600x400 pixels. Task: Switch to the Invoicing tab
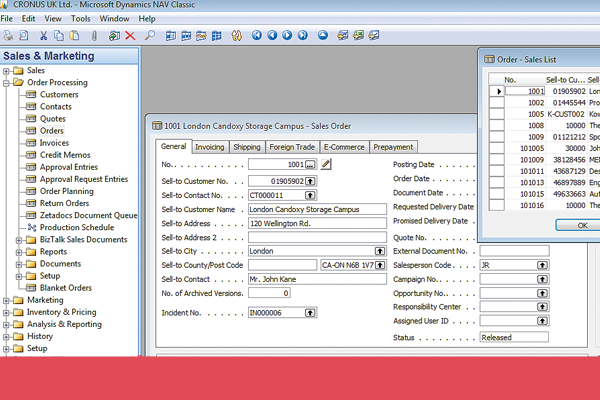(210, 147)
